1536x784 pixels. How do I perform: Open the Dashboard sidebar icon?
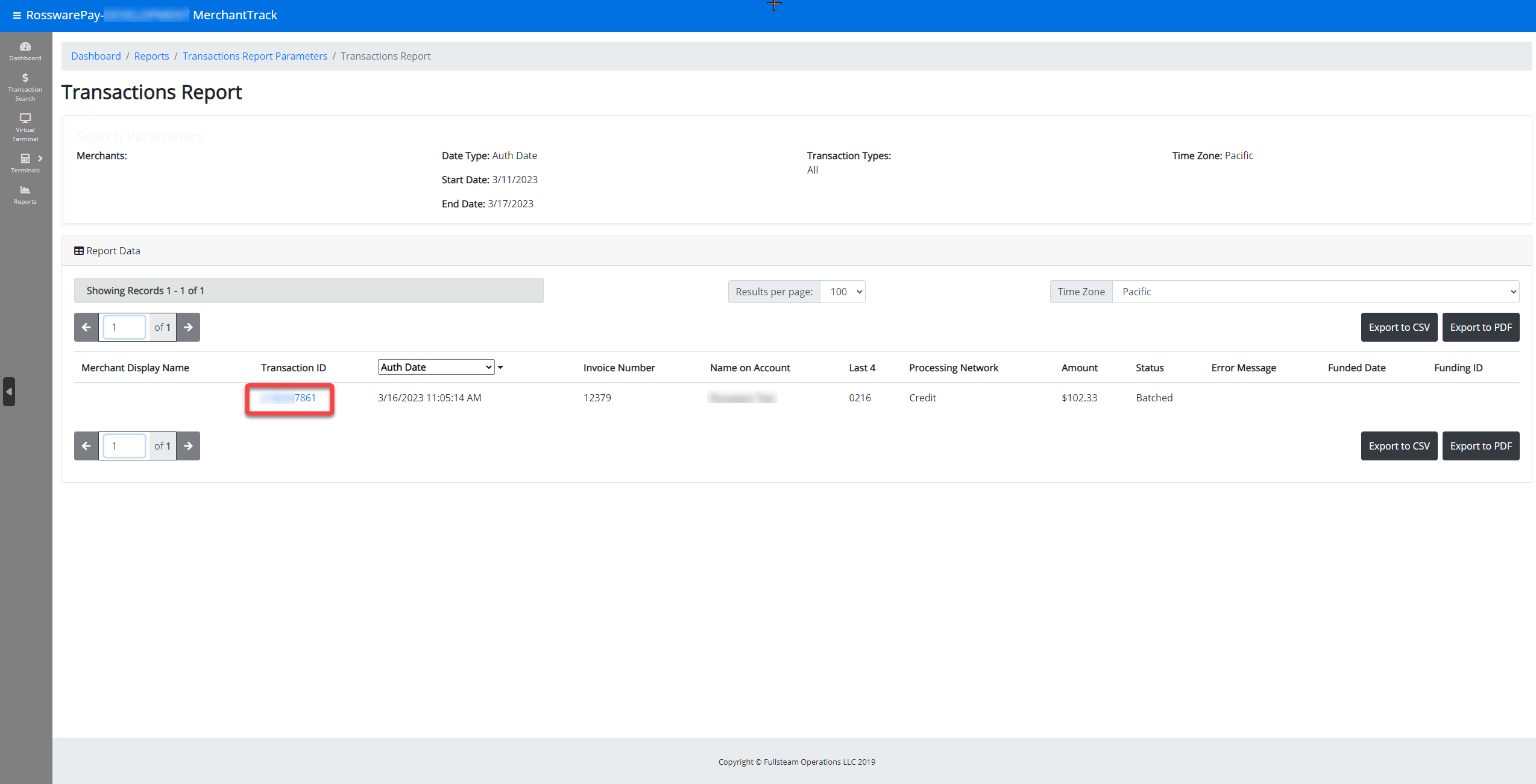coord(25,47)
